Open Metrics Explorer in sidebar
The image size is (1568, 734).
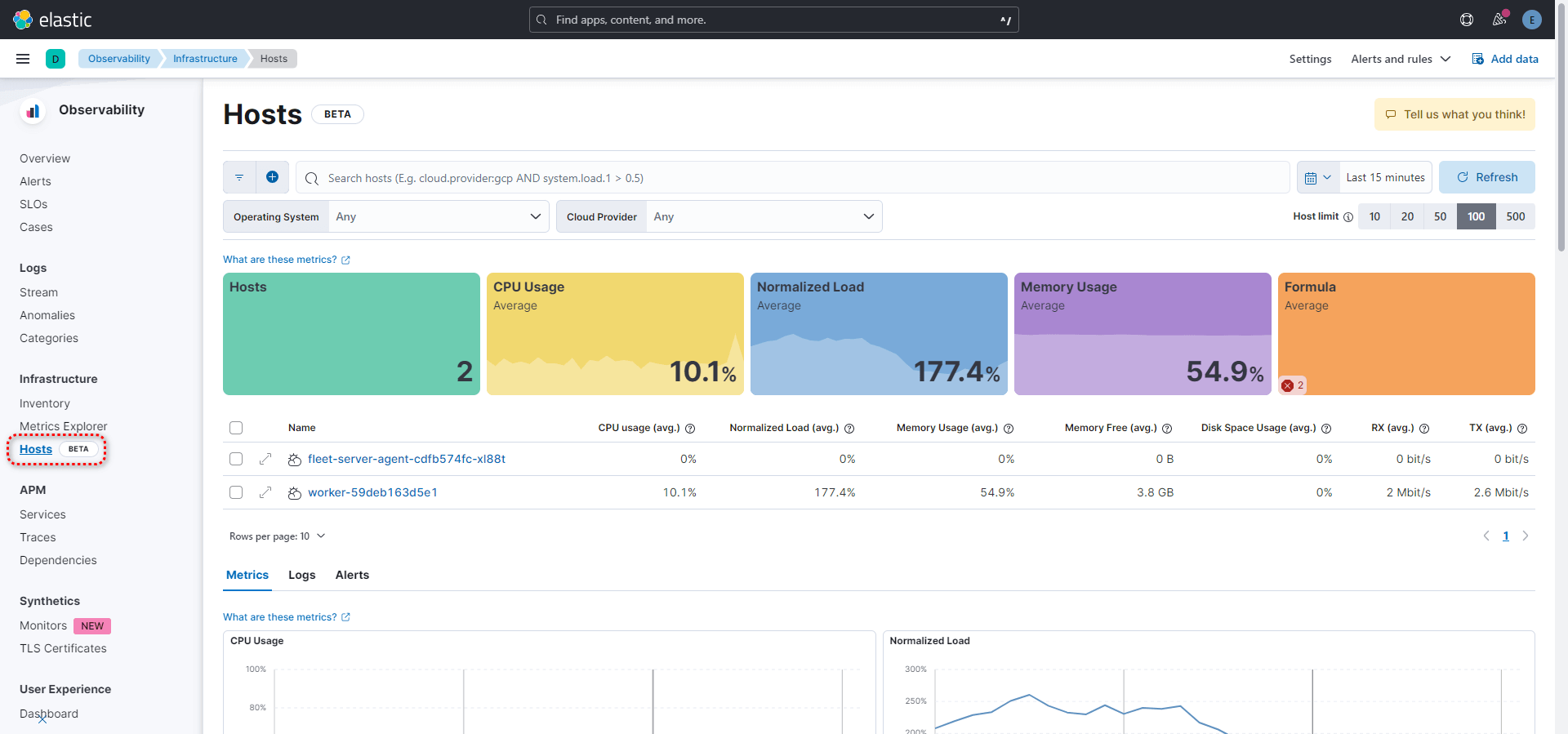[x=64, y=426]
